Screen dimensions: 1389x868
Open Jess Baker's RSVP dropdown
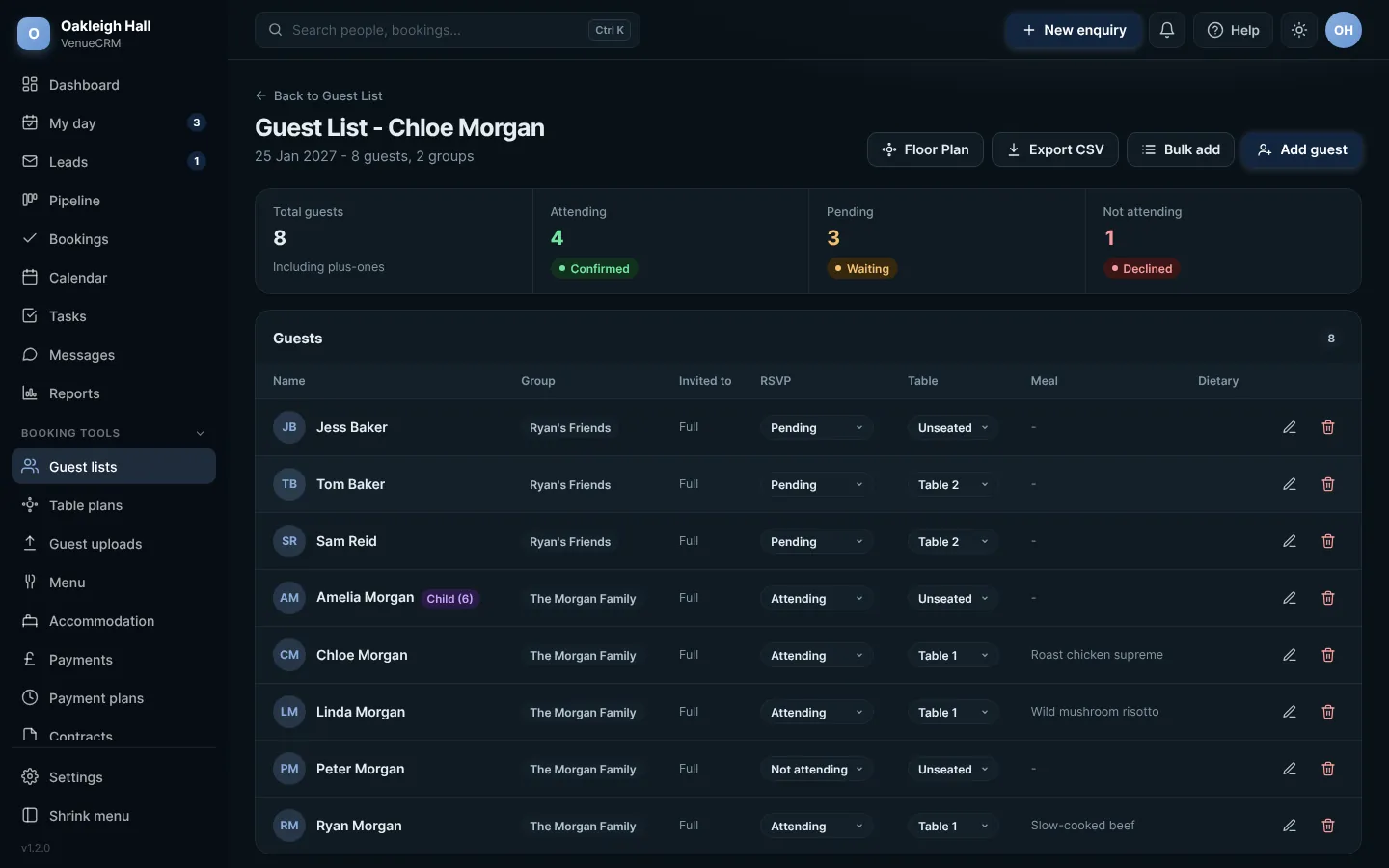coord(816,428)
